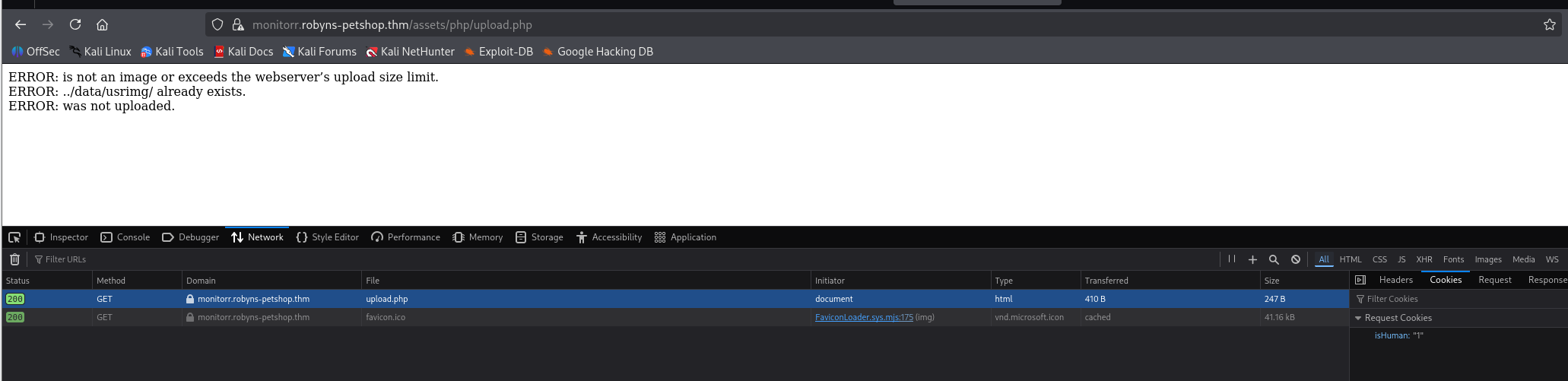Bookmark this page with star icon
The image size is (1568, 381).
click(x=1549, y=24)
